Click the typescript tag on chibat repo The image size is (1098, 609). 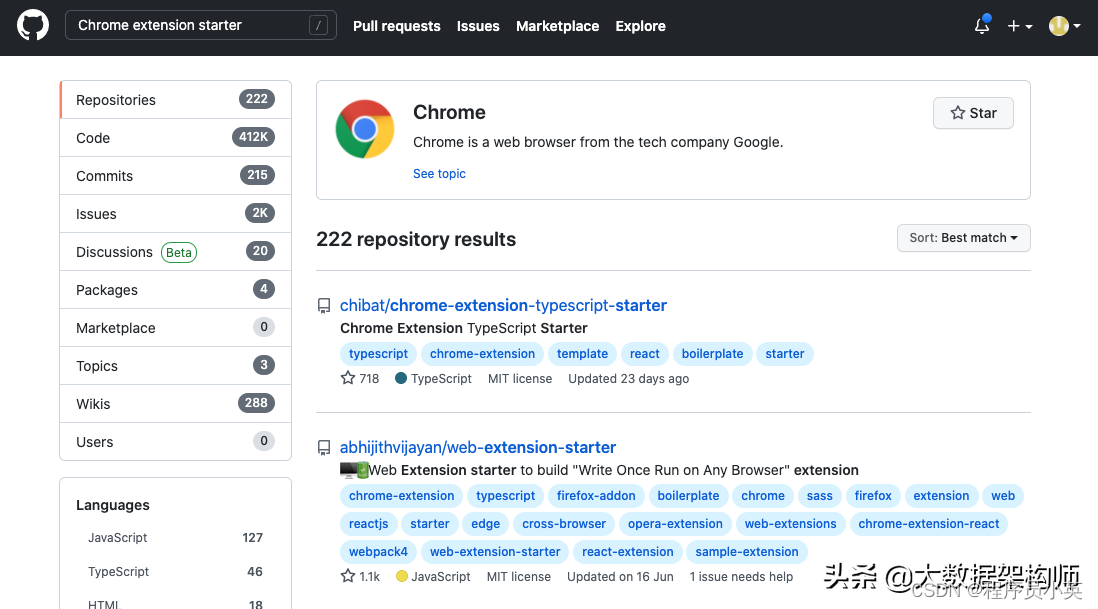(378, 354)
